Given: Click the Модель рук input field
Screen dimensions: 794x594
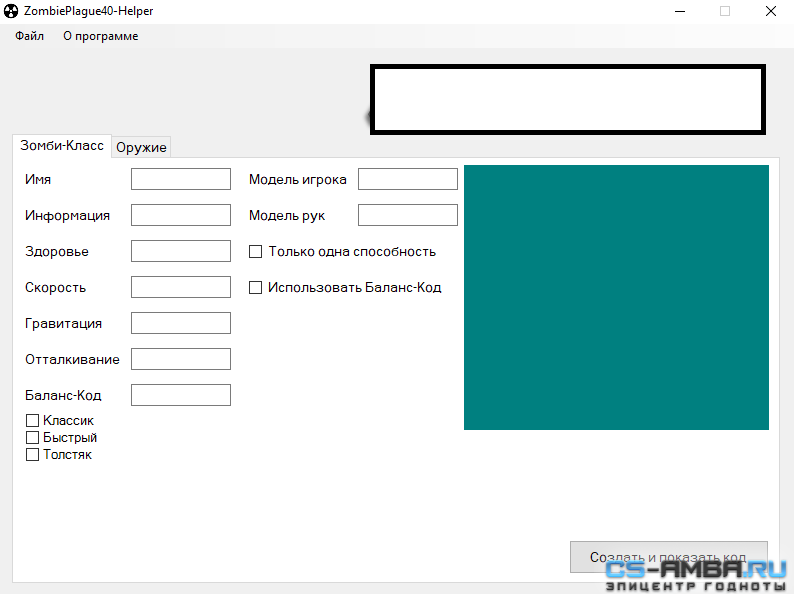Looking at the screenshot, I should click(407, 215).
